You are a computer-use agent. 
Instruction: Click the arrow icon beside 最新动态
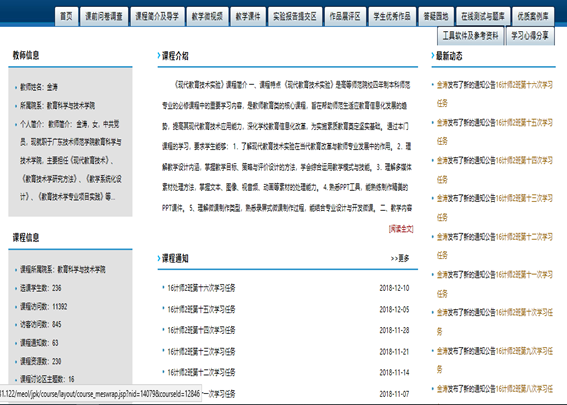433,56
